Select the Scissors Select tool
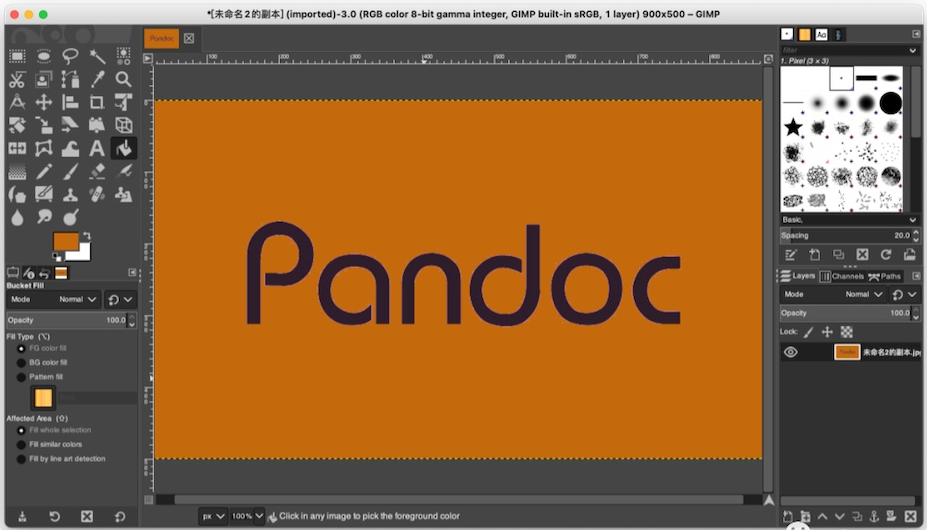The image size is (927, 530). tap(17, 79)
